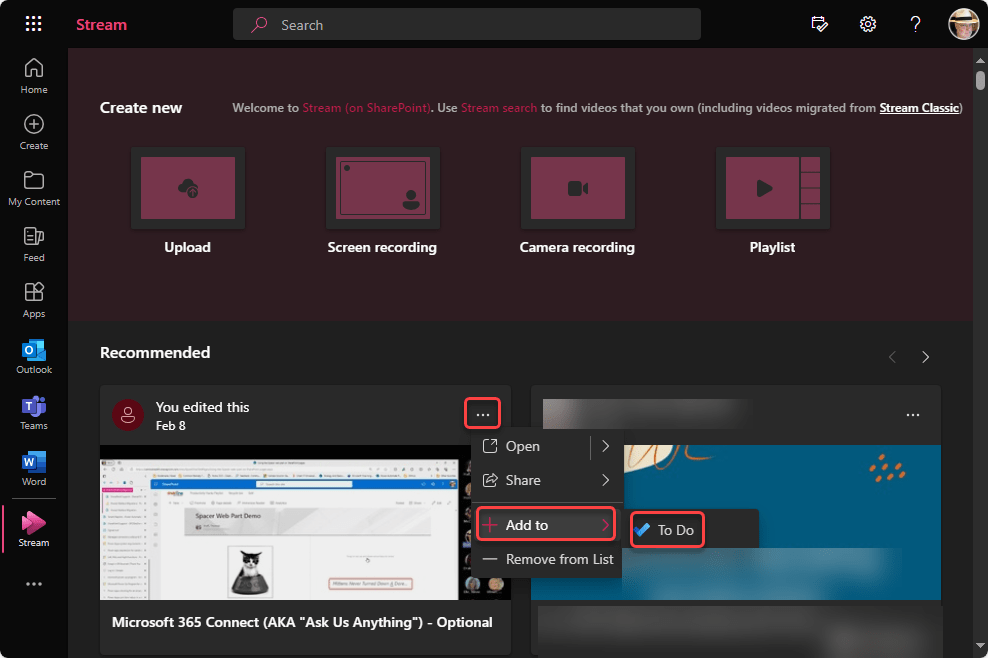
Task: Go to Home in the sidebar
Action: [34, 76]
